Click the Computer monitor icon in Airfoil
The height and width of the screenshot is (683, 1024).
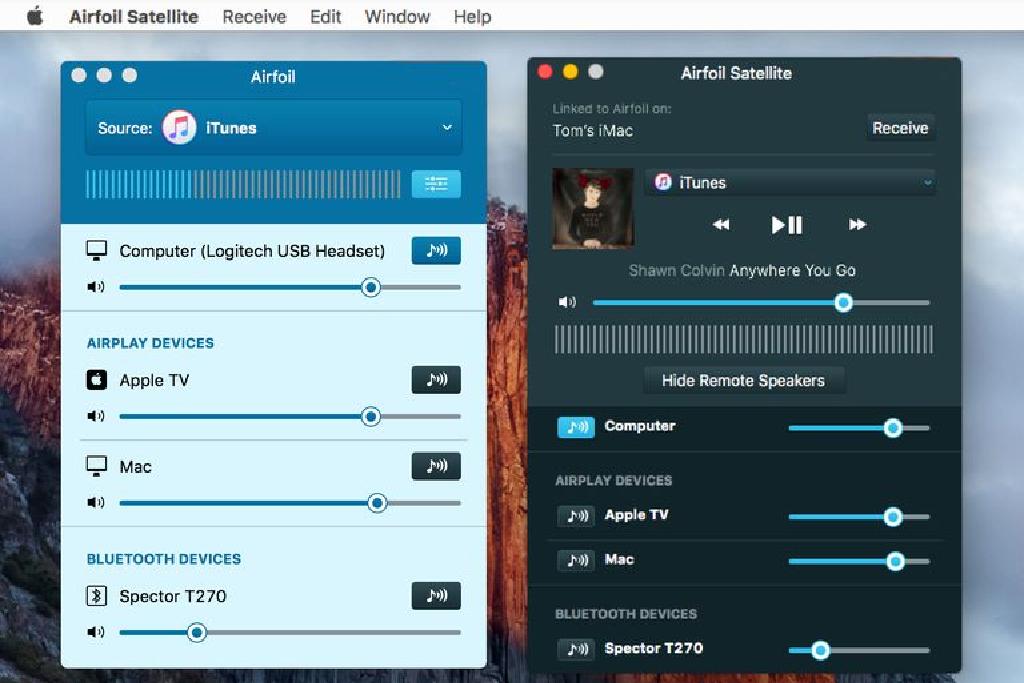[x=97, y=251]
